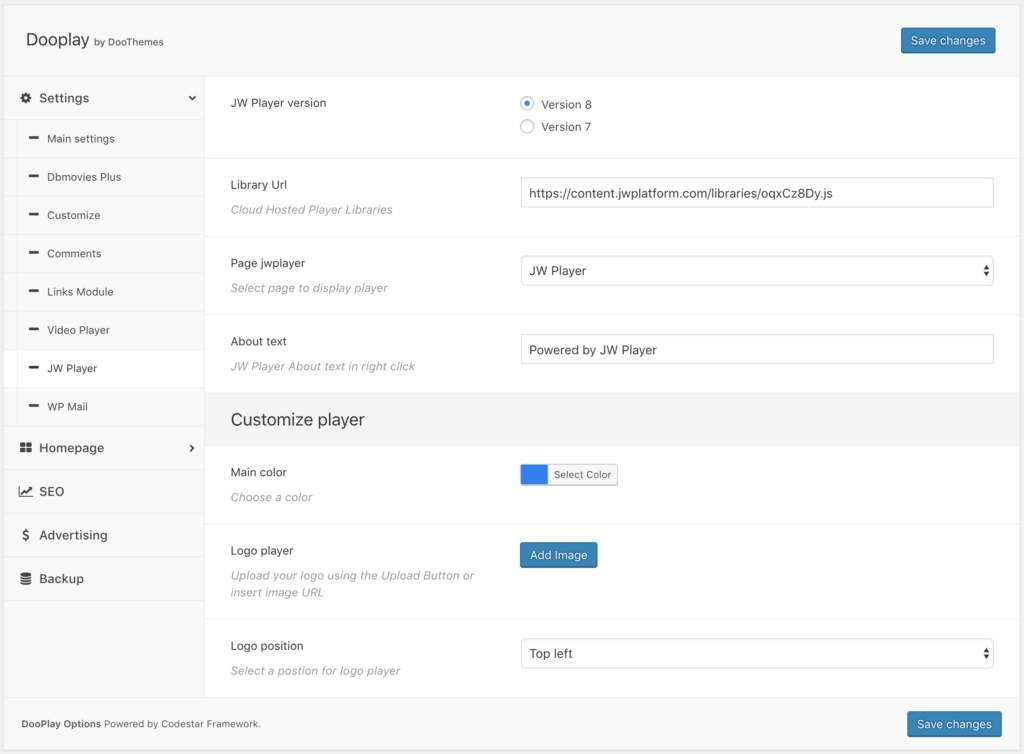Collapse the Settings section chevron

pyautogui.click(x=191, y=98)
